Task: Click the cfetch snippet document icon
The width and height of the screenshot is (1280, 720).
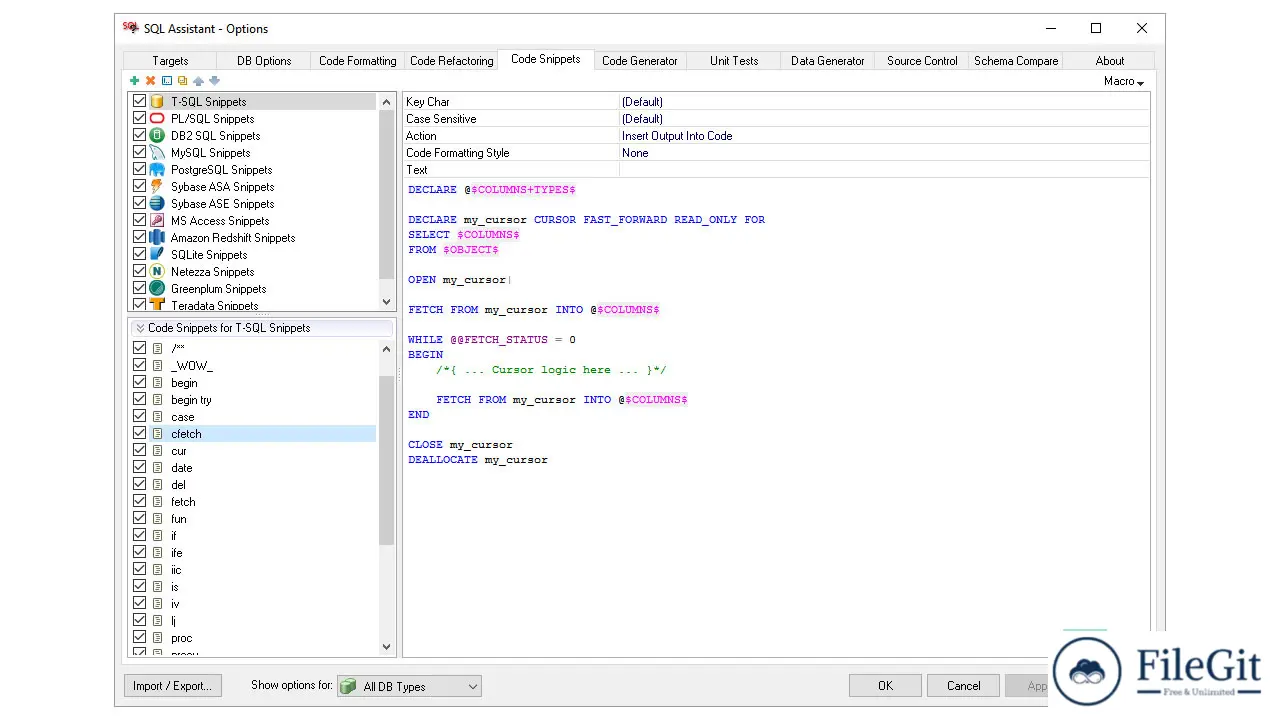Action: pos(157,434)
